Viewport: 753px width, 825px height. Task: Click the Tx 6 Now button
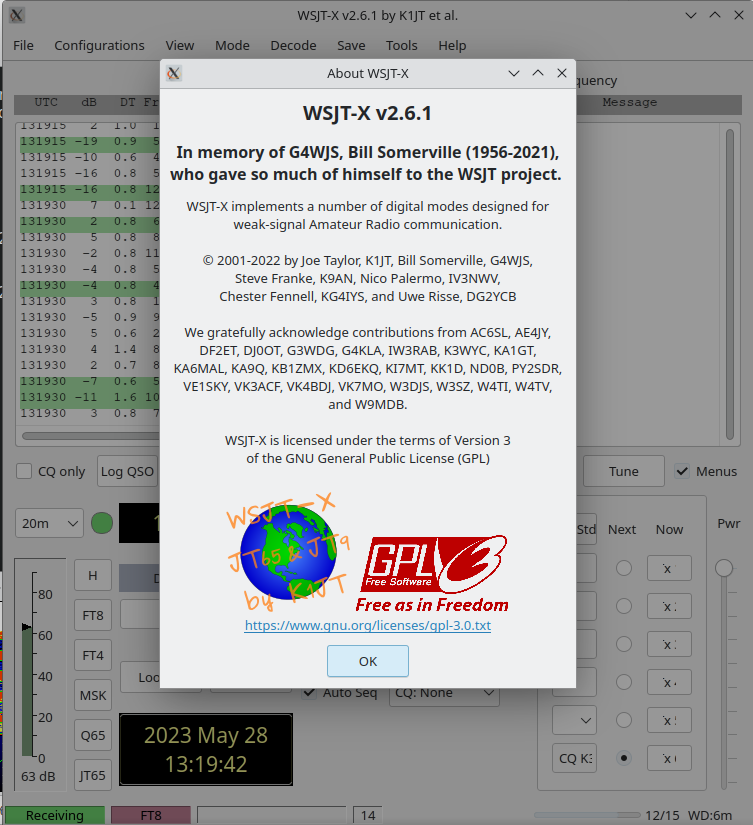coord(669,758)
